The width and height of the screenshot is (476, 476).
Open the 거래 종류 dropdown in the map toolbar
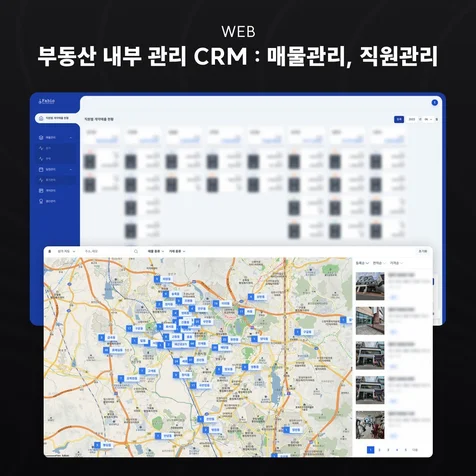pyautogui.click(x=177, y=251)
